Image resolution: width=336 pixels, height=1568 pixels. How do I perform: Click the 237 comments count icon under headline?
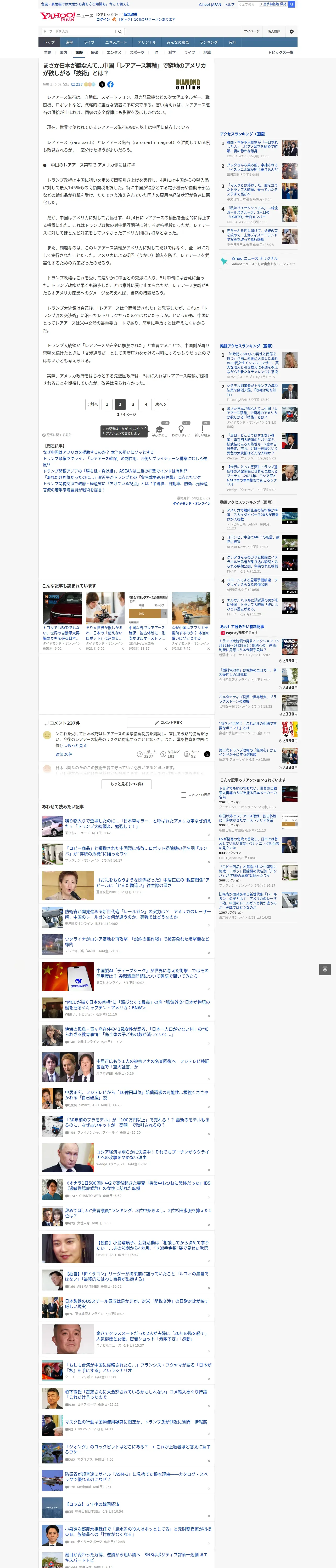click(x=77, y=85)
